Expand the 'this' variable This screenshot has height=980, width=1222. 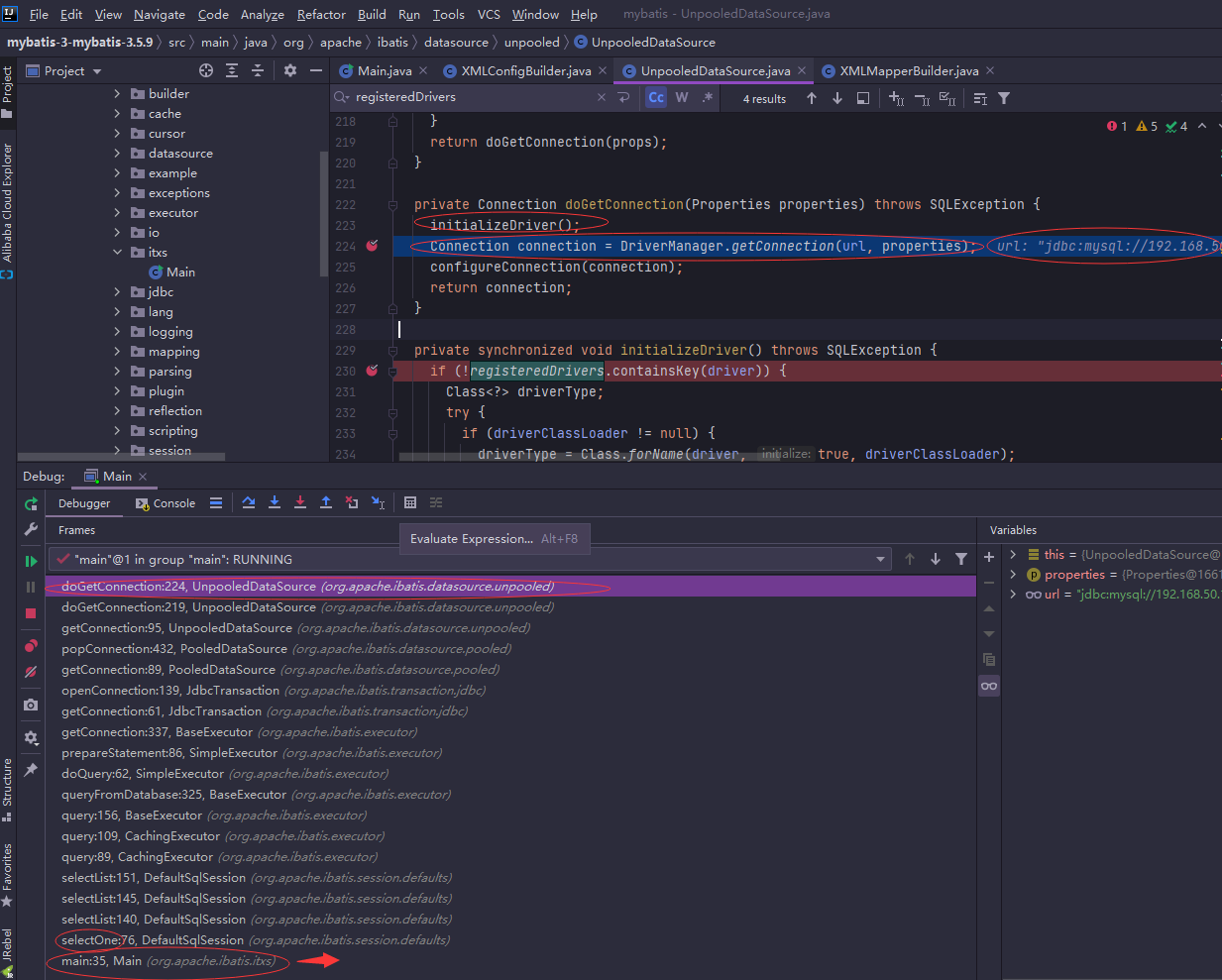pos(1013,554)
